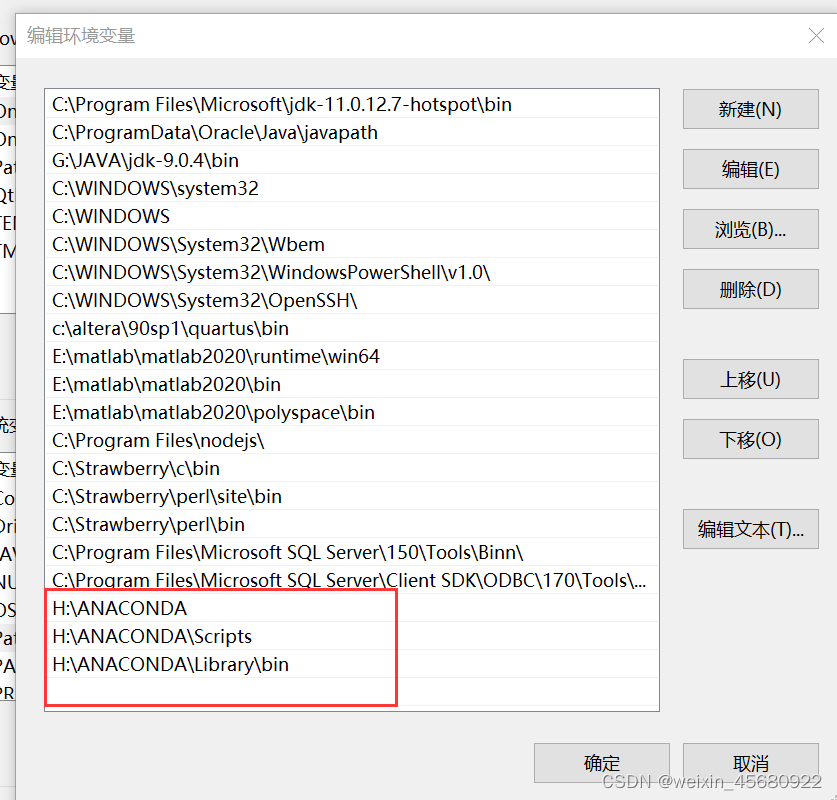Select the H:\ANACONDA entry

pyautogui.click(x=352, y=608)
